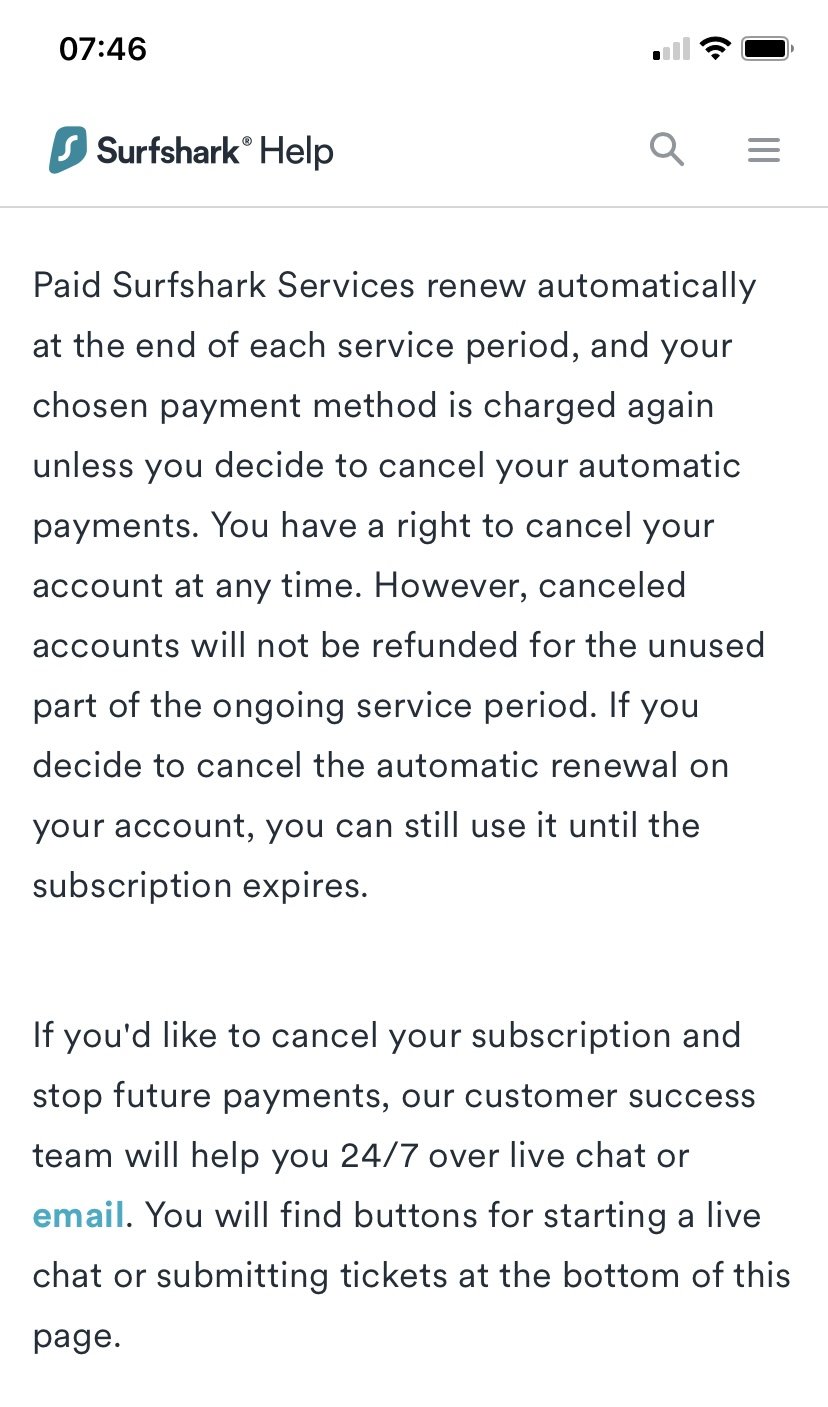This screenshot has height=1407, width=828.
Task: Tap the Wi-Fi status icon
Action: tap(715, 48)
